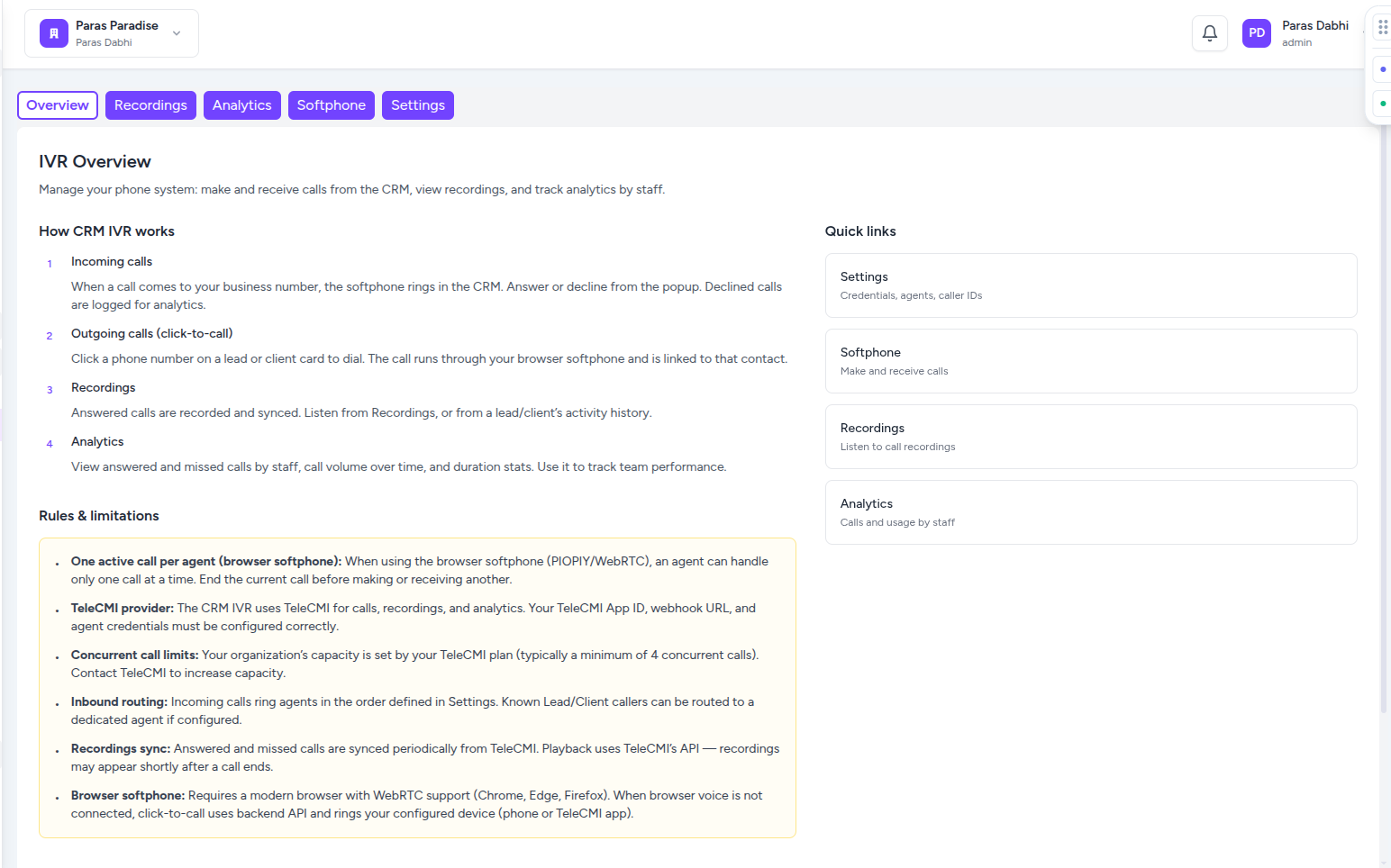
Task: Click the 'Concurrent call limits:' rule text
Action: point(135,656)
